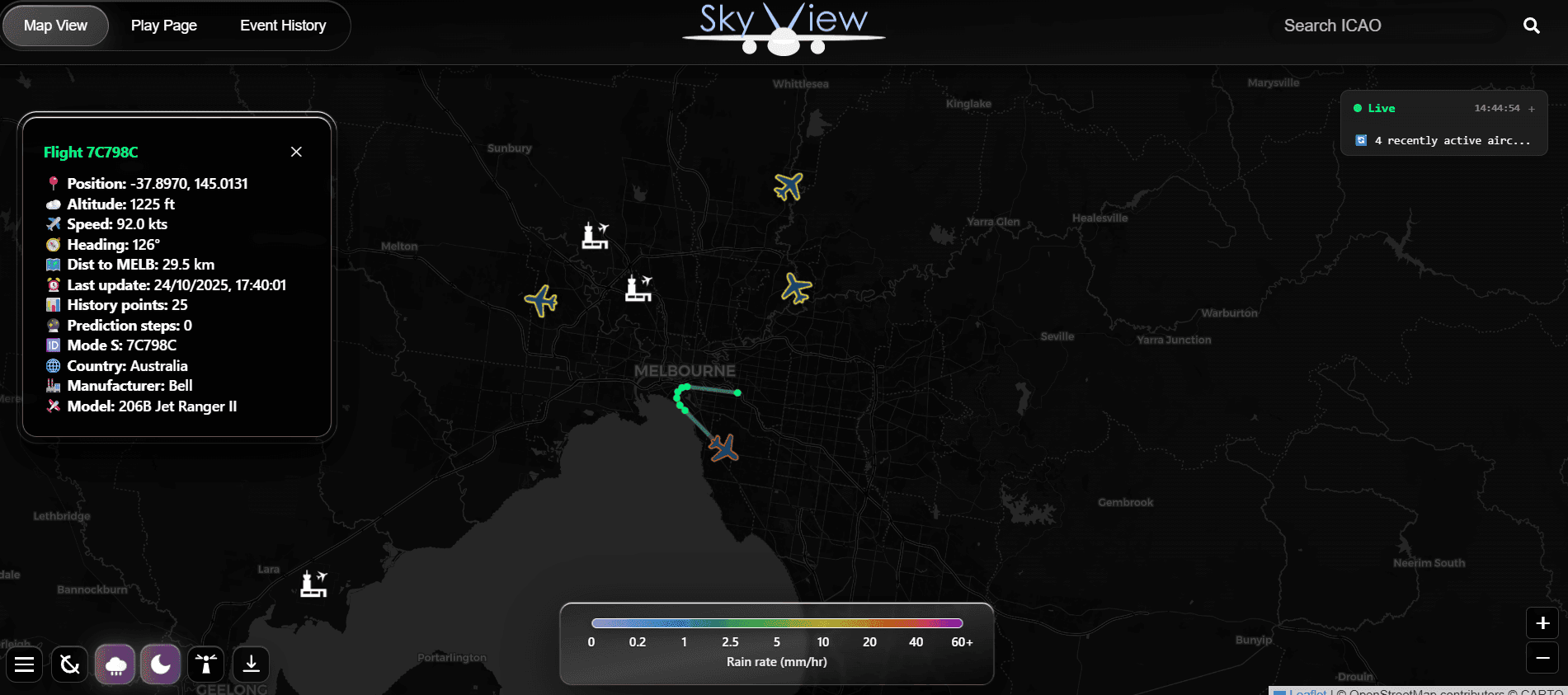Image resolution: width=1568 pixels, height=695 pixels.
Task: Toggle the airport tower markers button
Action: (x=206, y=664)
